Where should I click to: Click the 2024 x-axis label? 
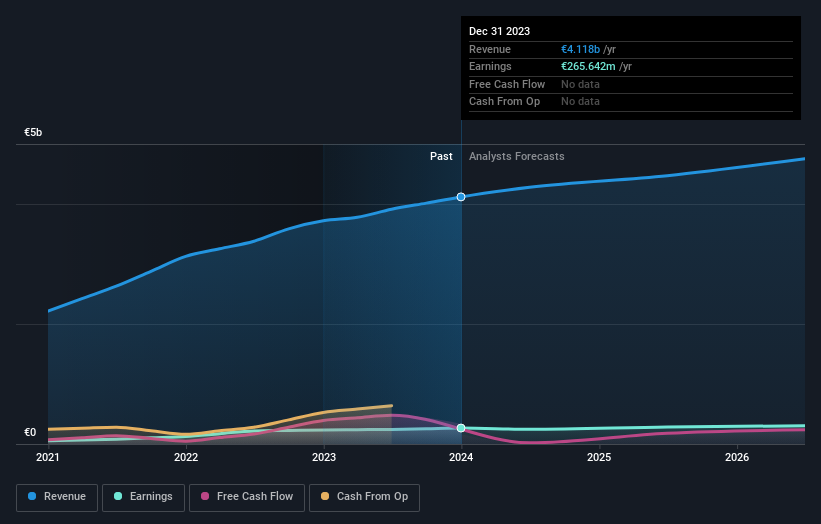(x=461, y=457)
